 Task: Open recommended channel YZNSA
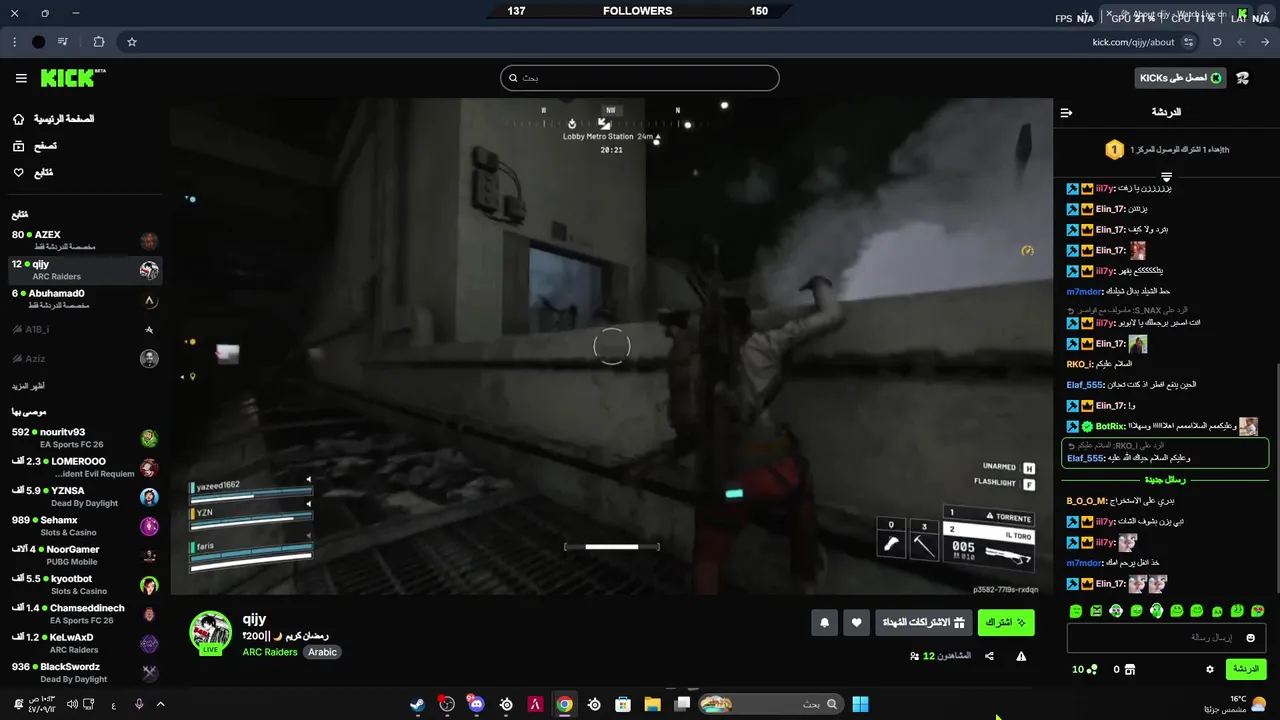coord(85,496)
